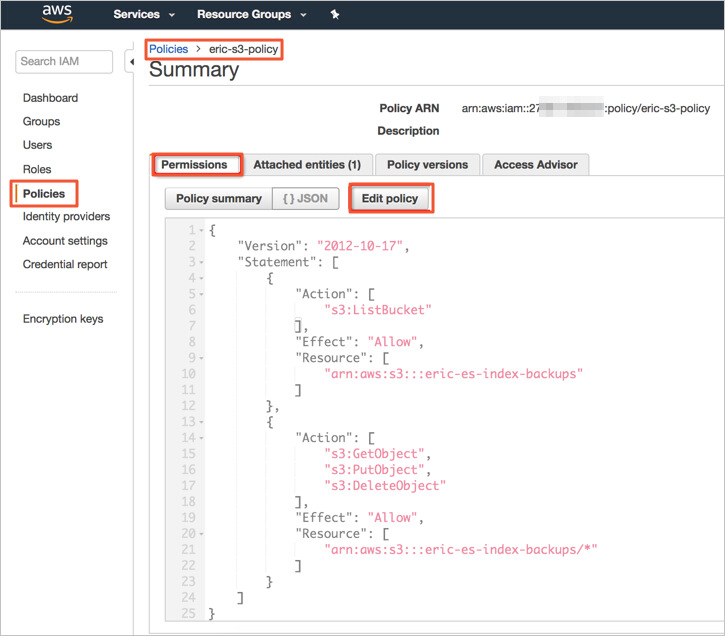Open the Policy versions tab
The width and height of the screenshot is (725, 636).
[427, 164]
